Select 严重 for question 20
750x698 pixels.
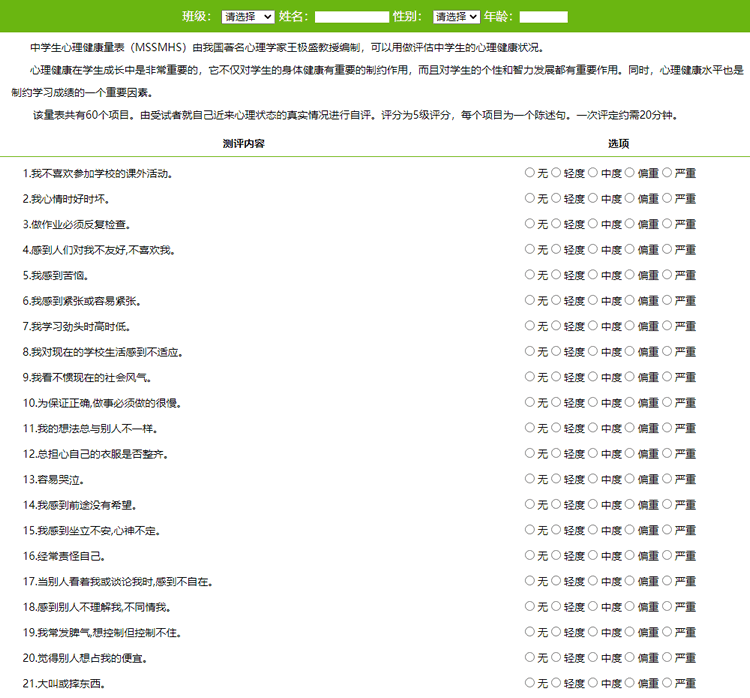tap(667, 657)
